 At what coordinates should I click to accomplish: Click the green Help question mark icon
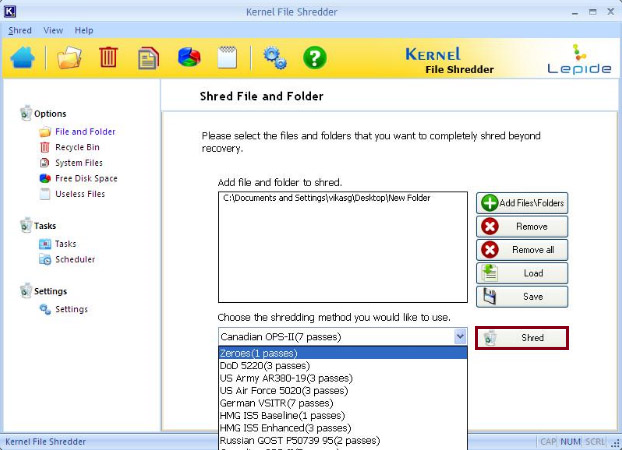click(315, 58)
